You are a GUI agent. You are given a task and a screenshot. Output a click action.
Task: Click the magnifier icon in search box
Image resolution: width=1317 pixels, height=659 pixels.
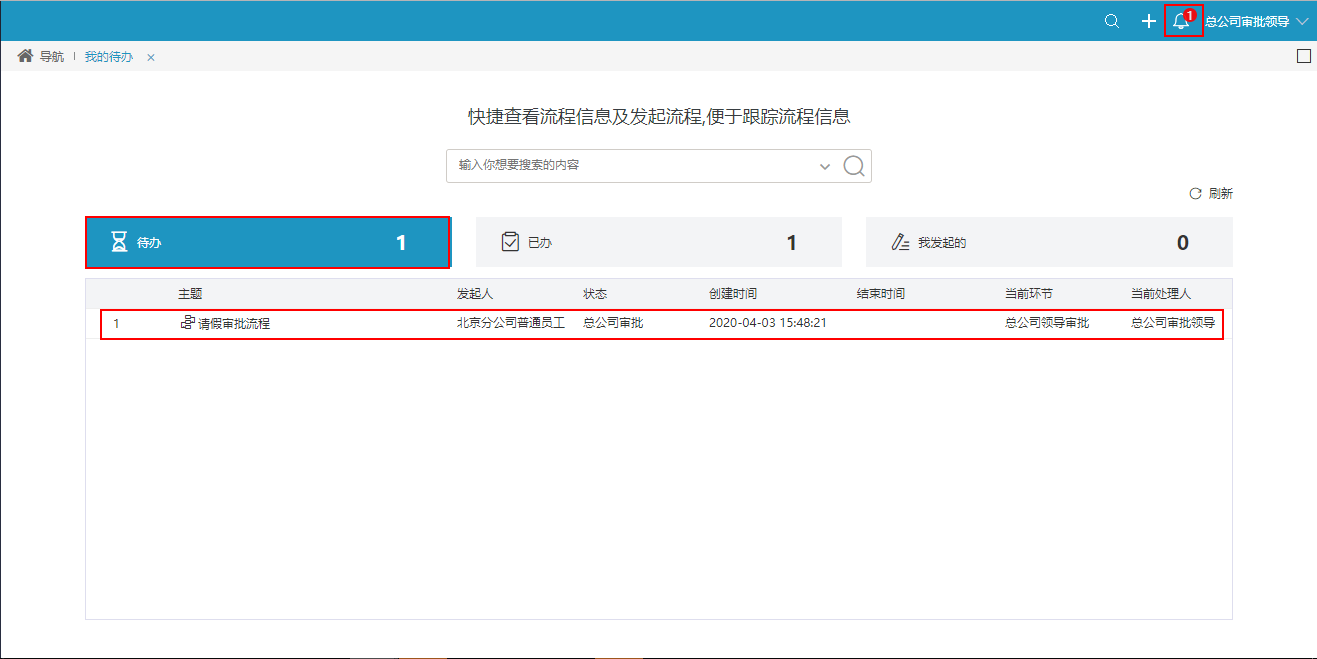click(853, 166)
